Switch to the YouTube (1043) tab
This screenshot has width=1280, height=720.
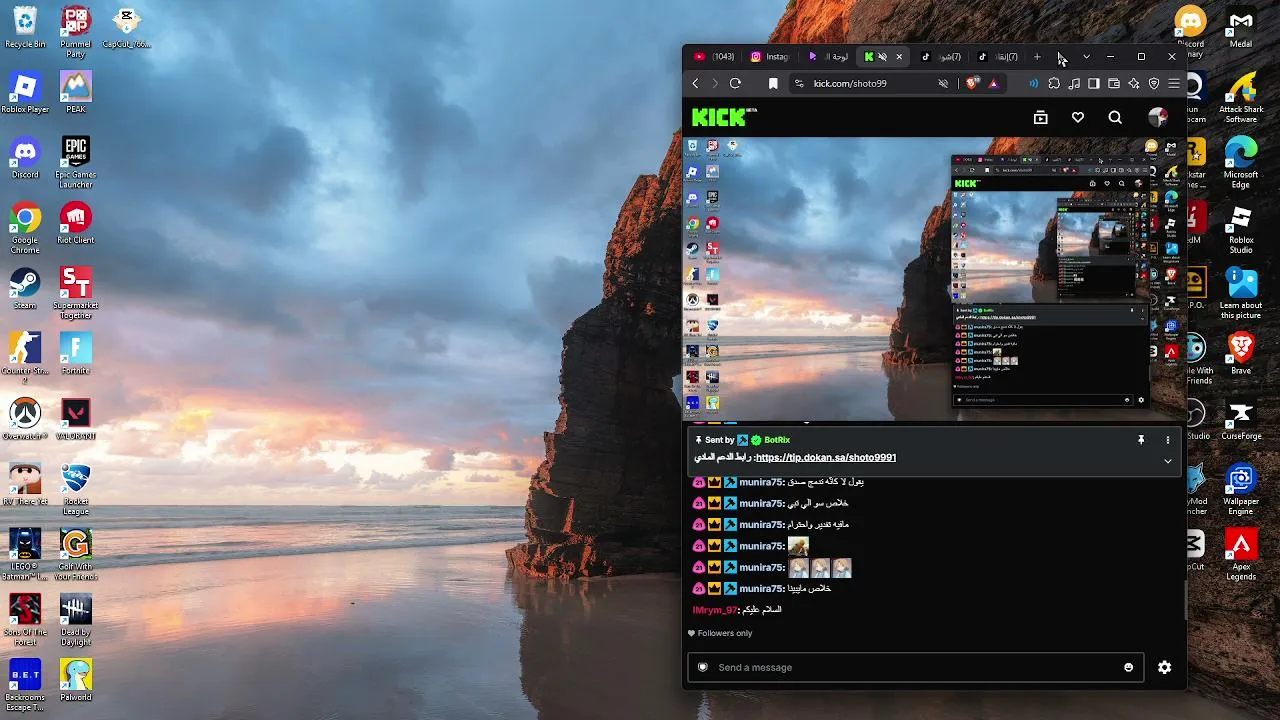click(x=714, y=57)
